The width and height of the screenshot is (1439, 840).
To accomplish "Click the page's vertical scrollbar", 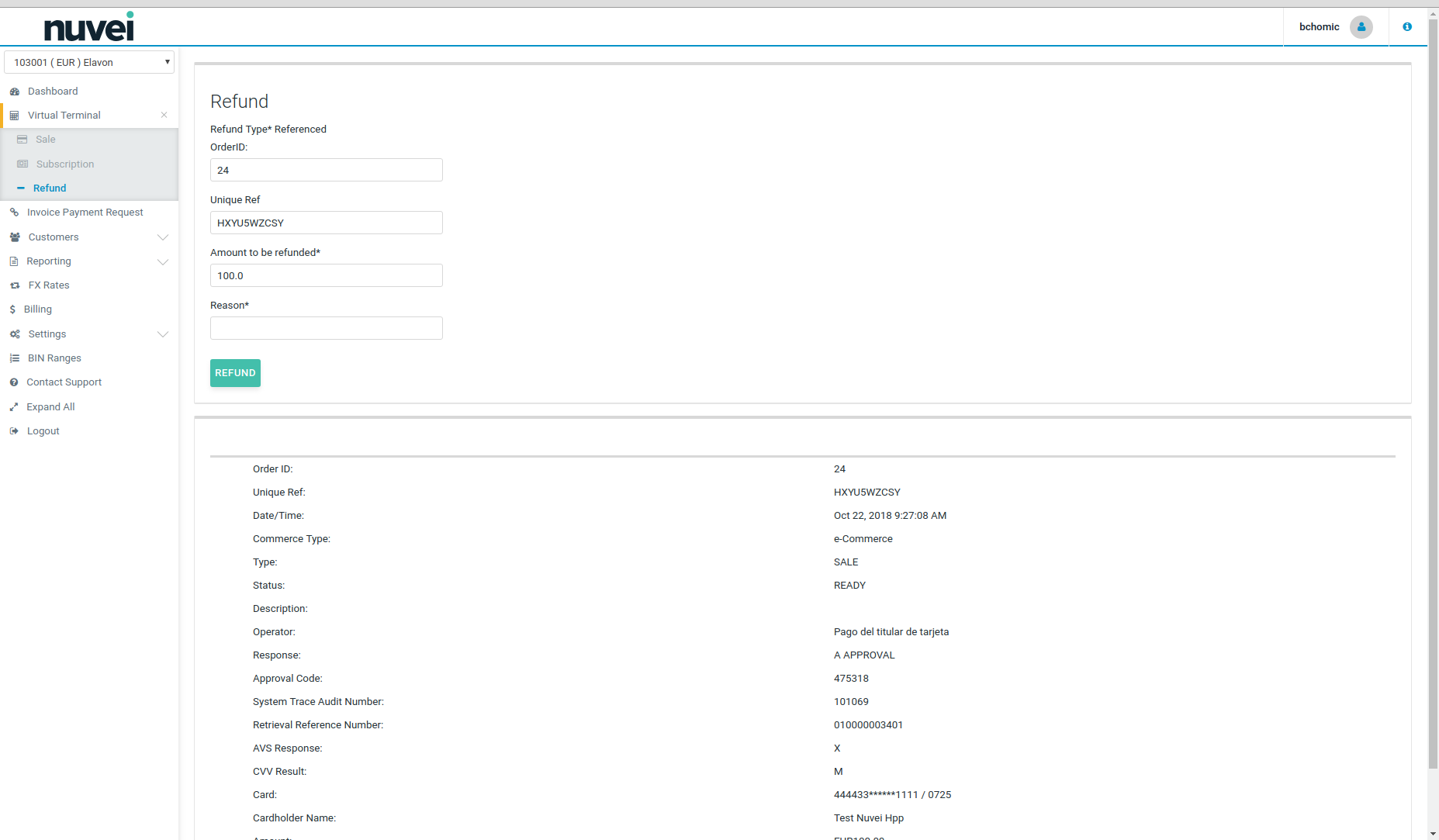I will [x=1432, y=388].
